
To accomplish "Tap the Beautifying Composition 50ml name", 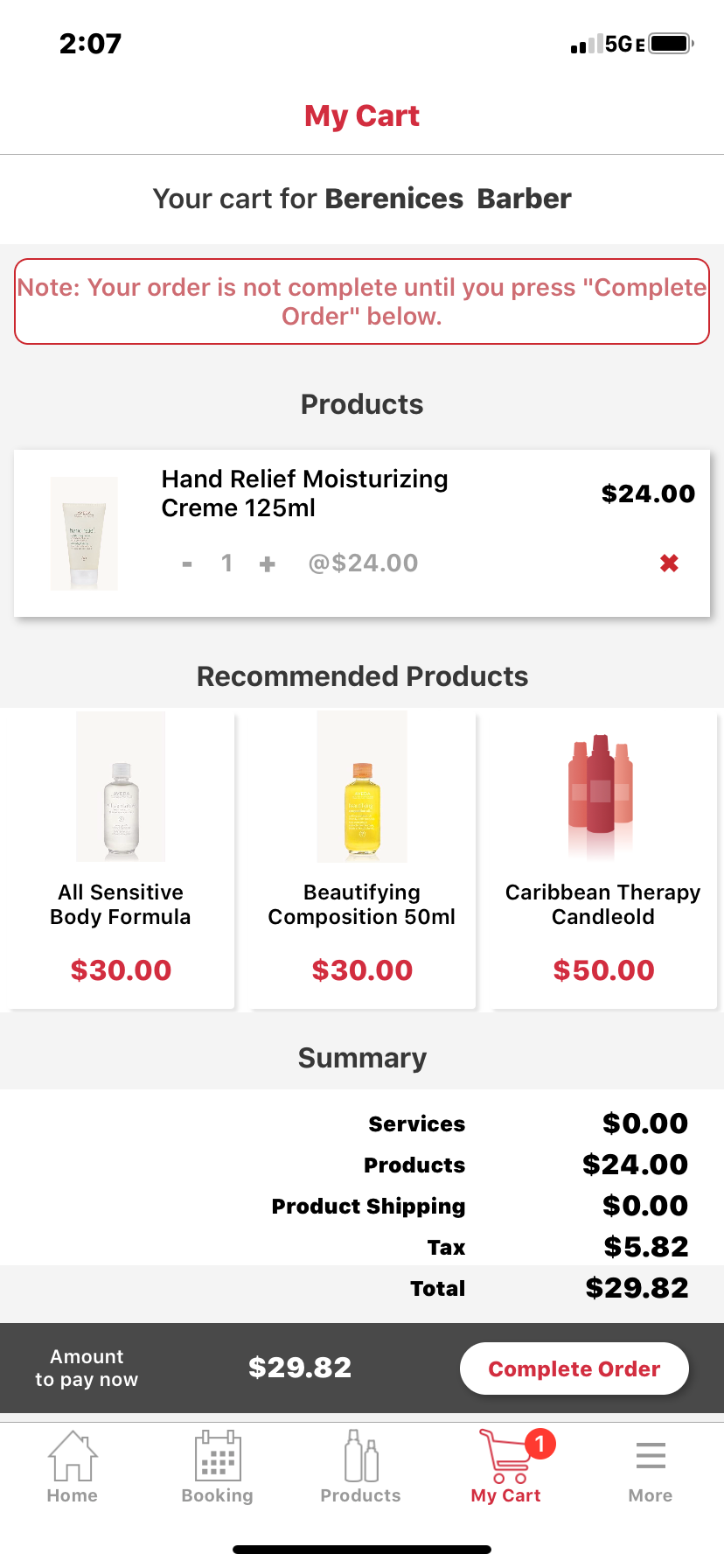I will click(x=362, y=904).
